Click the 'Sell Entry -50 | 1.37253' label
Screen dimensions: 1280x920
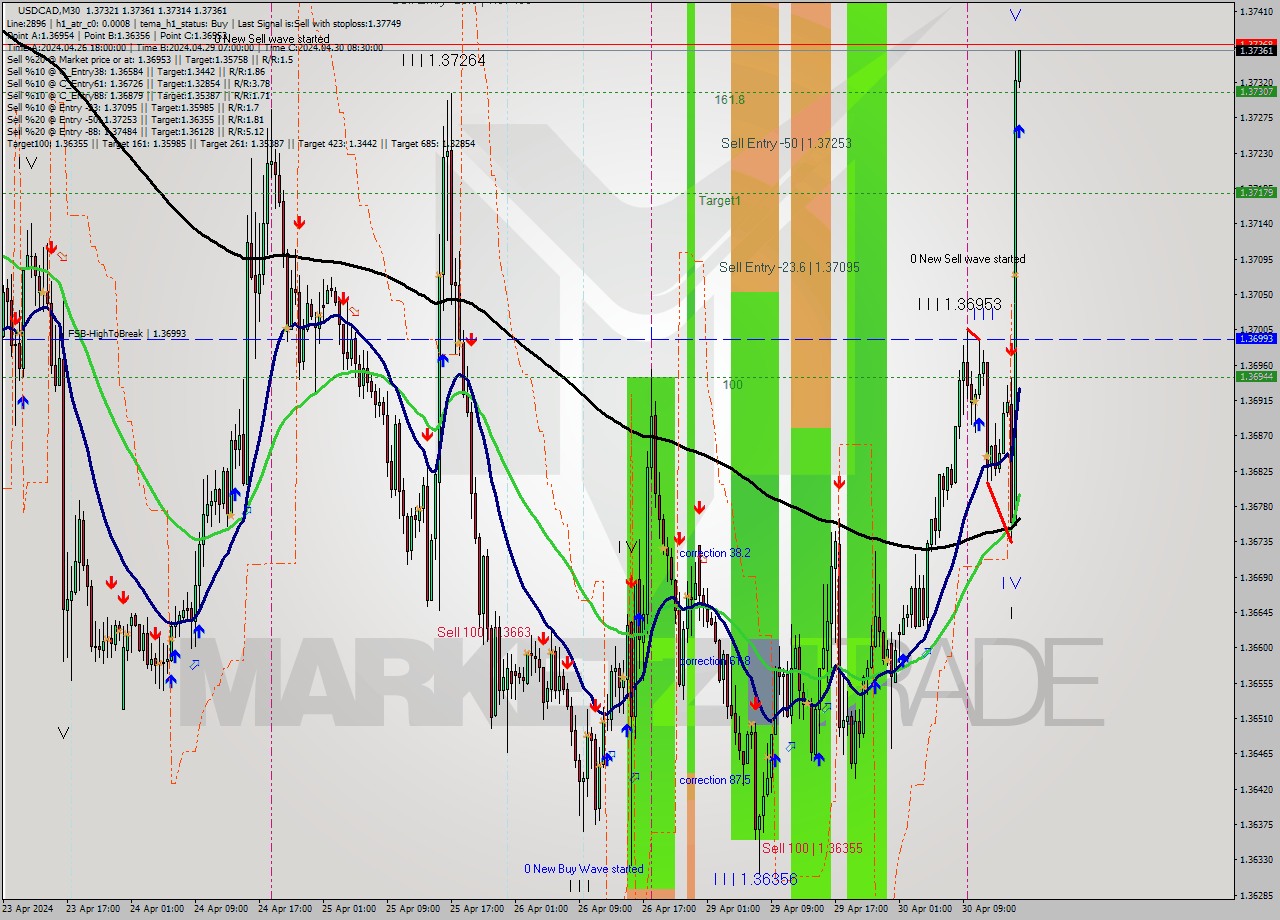click(786, 144)
